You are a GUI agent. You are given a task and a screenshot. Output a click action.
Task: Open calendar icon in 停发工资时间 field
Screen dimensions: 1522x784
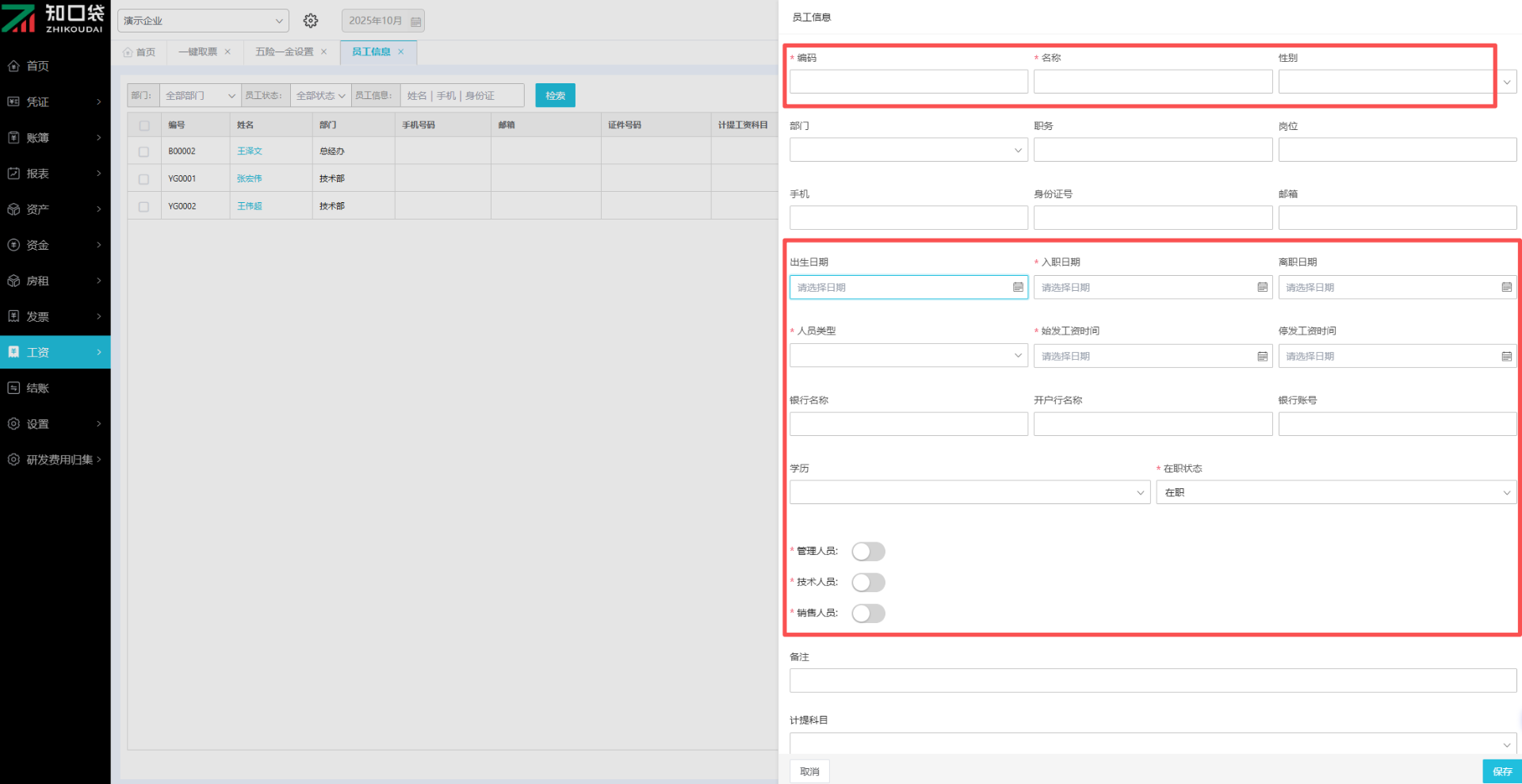pos(1506,356)
